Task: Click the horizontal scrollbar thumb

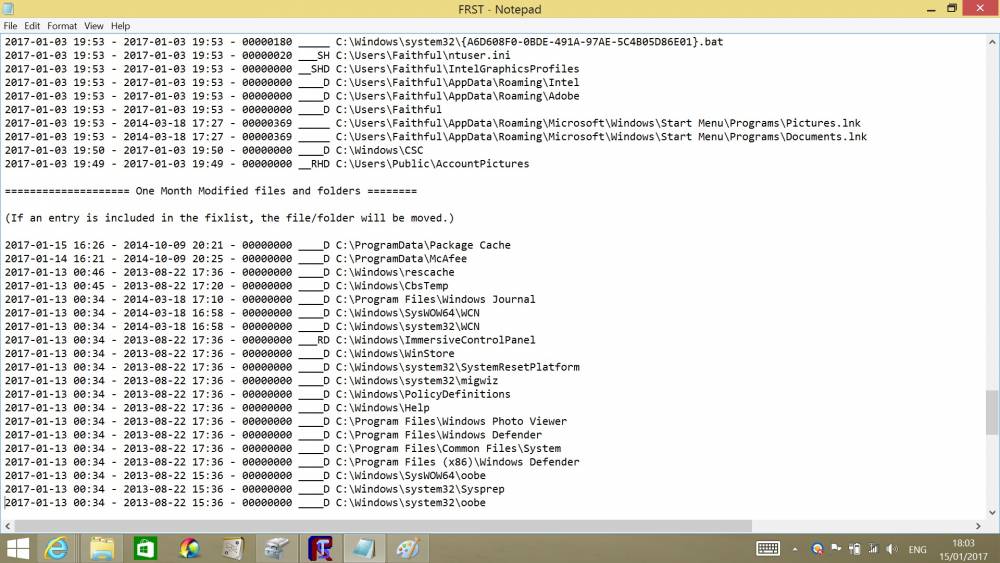Action: coord(383,526)
